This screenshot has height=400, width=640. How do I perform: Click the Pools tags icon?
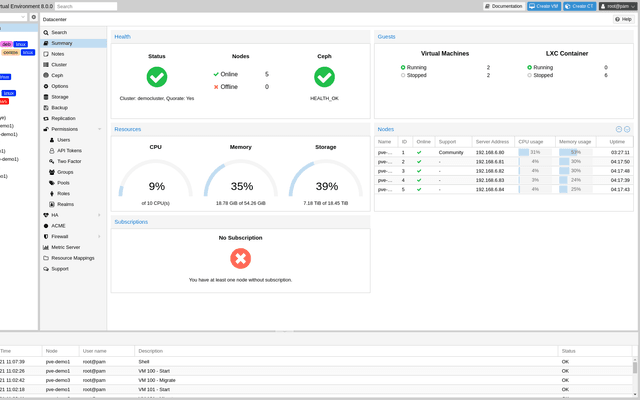point(52,183)
